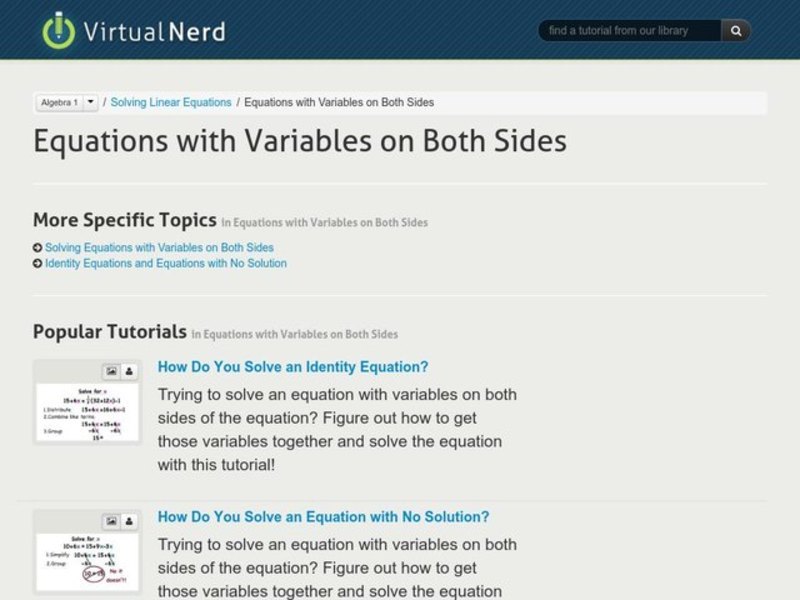
Task: Expand the Algebra 1 course selector
Action: tap(60, 101)
